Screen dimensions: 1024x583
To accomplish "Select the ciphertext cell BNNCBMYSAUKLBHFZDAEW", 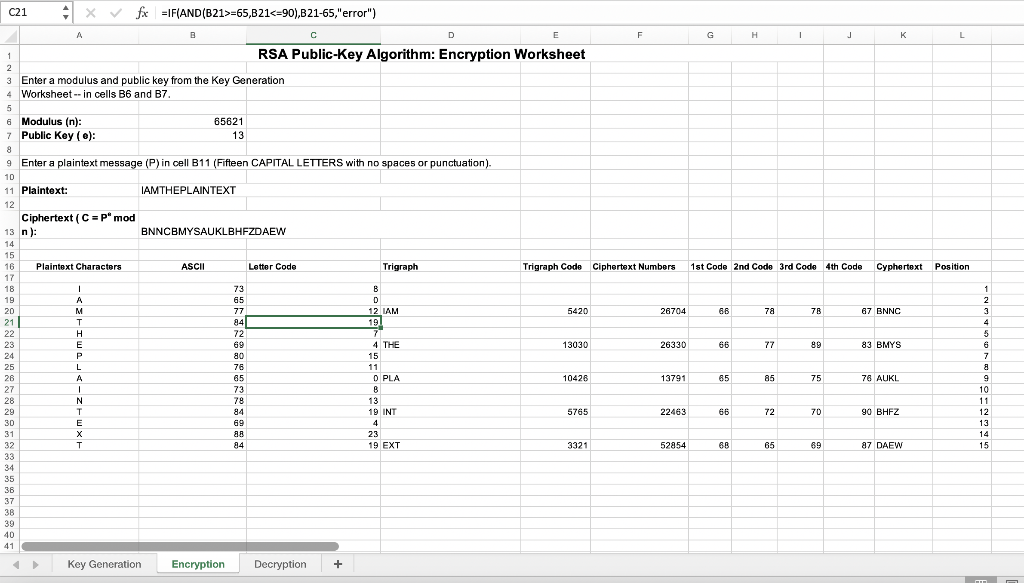I will coord(213,231).
